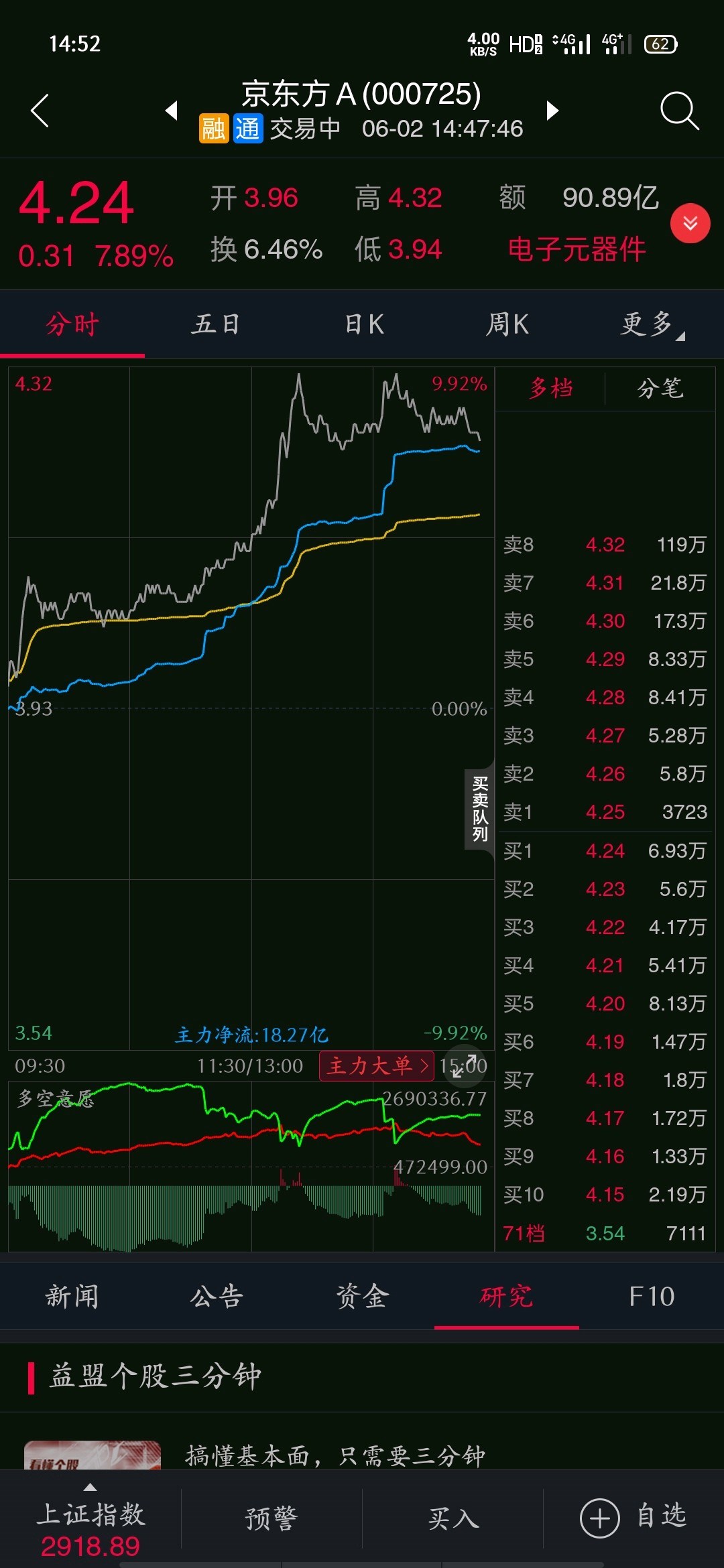724x1568 pixels.
Task: Expand chart to fullscreen icon
Action: 464,1065
